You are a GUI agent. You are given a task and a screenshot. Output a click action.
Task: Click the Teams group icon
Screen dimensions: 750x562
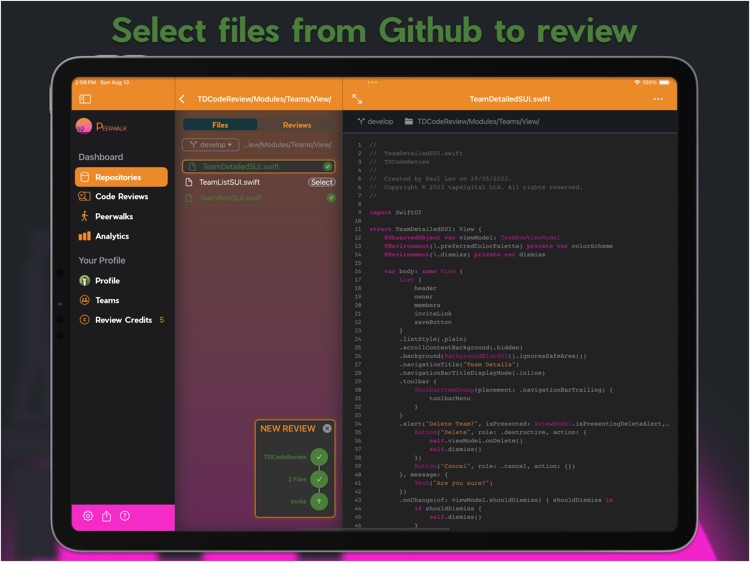pyautogui.click(x=85, y=300)
